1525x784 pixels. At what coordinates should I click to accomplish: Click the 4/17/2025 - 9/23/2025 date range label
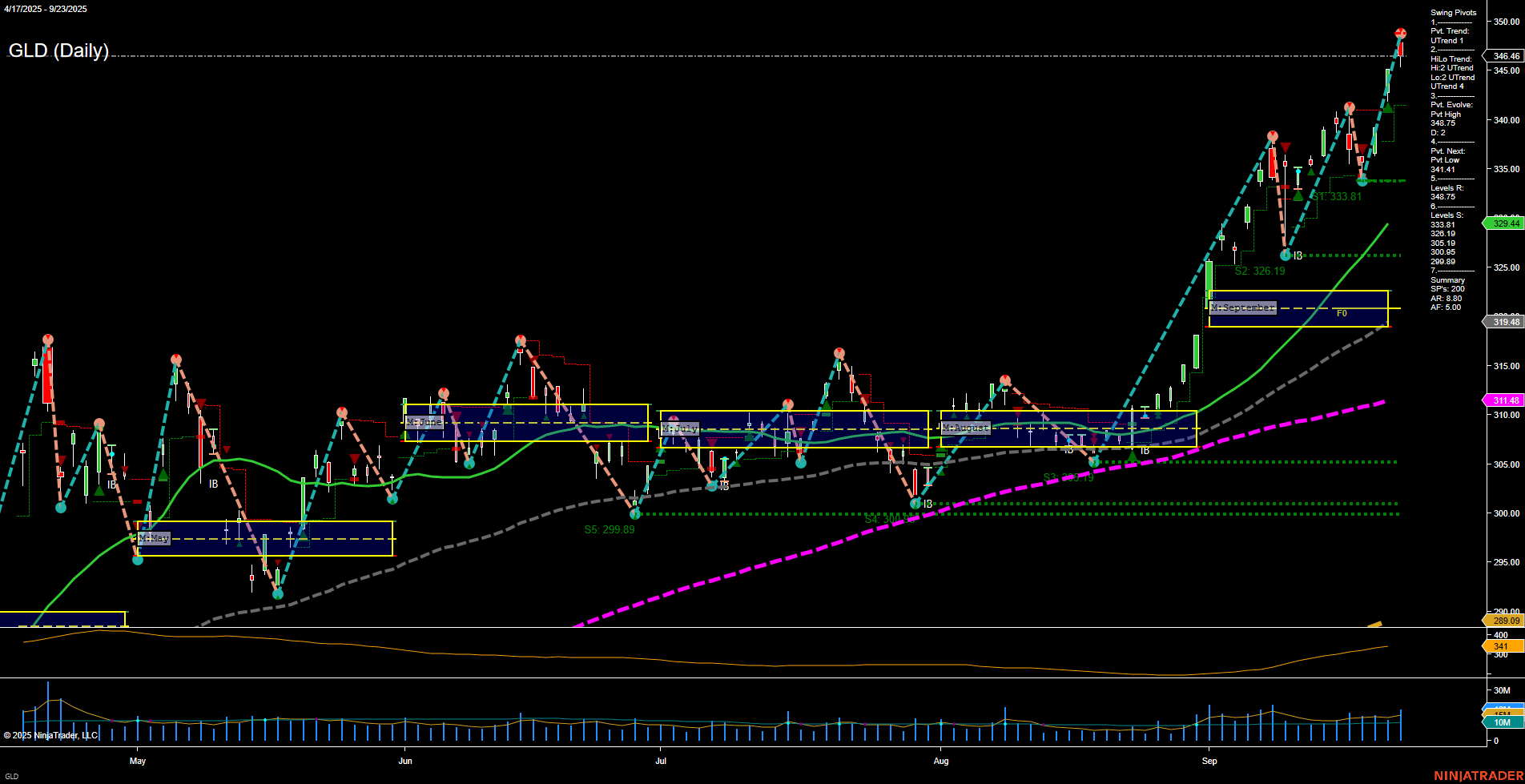[46, 9]
